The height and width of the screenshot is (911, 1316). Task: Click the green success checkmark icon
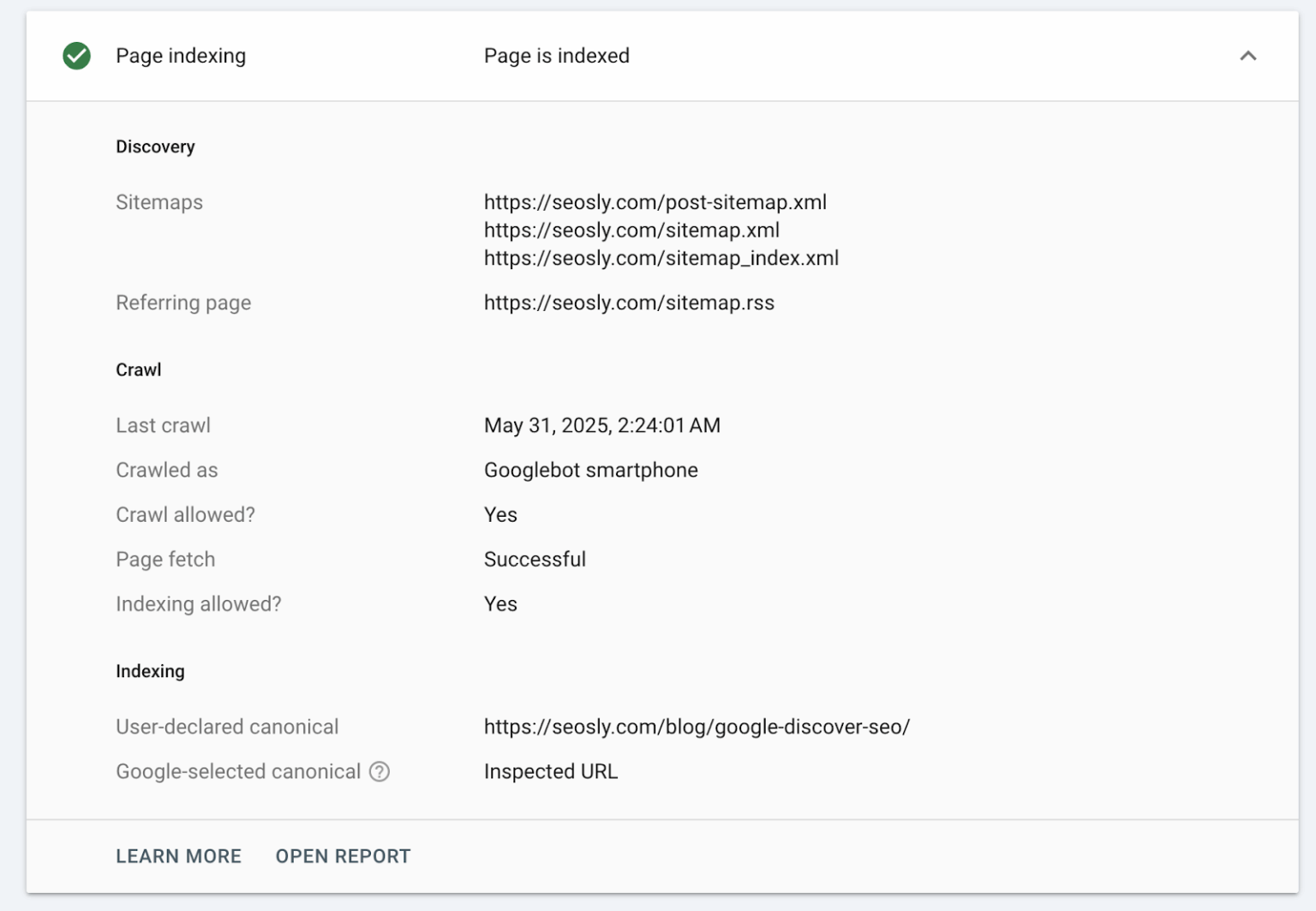pos(76,56)
